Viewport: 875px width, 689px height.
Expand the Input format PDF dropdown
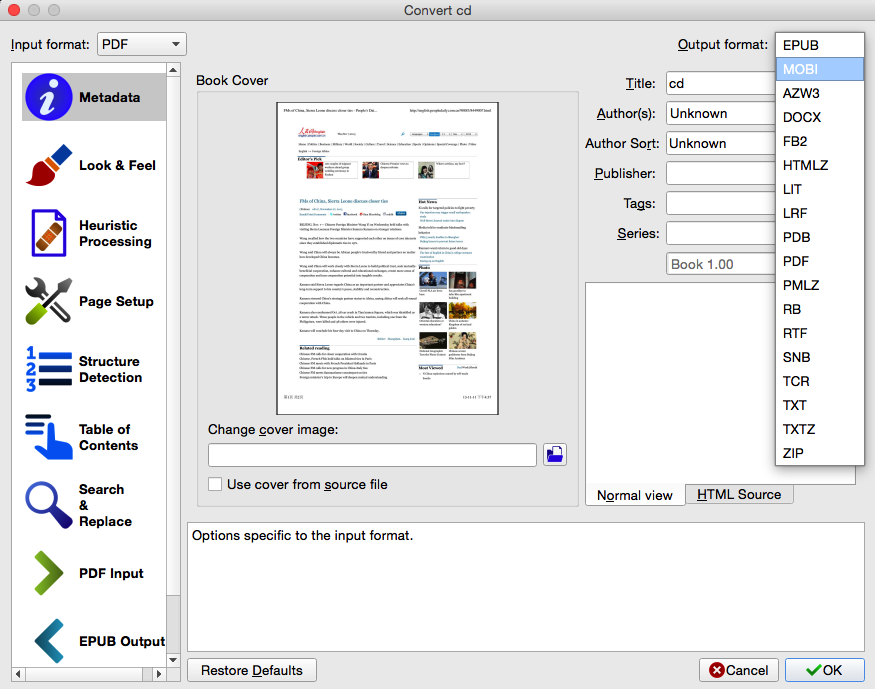tap(142, 44)
